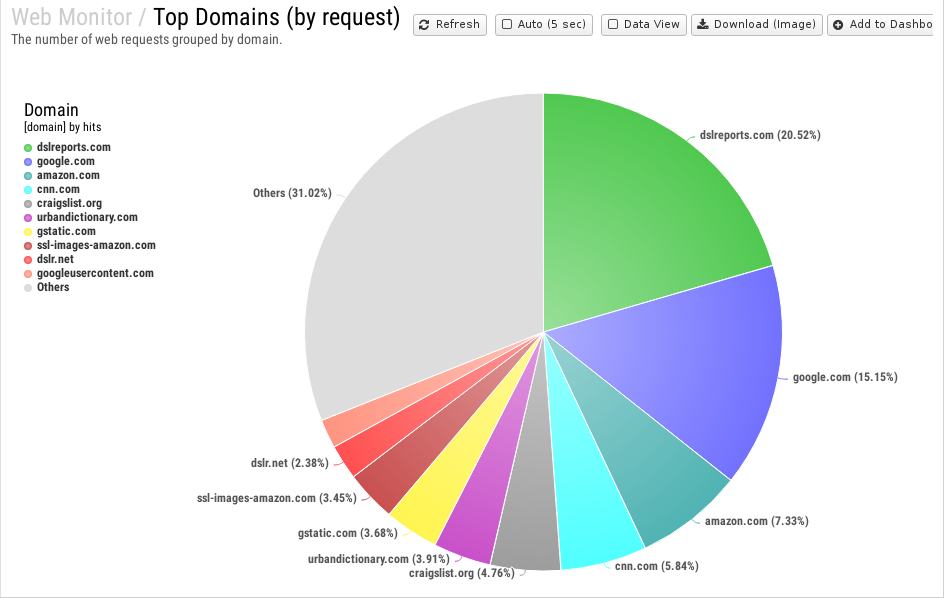The width and height of the screenshot is (944, 598).
Task: Select dslreports.com in the legend
Action: (73, 147)
